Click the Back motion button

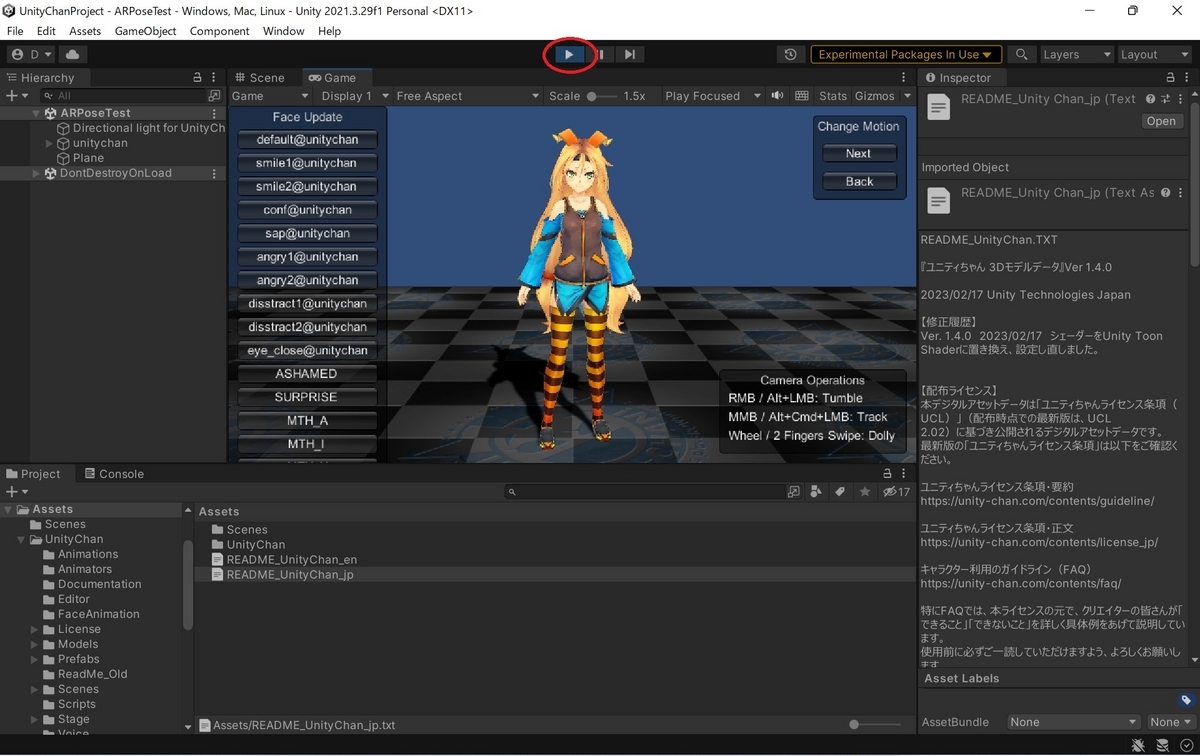click(859, 182)
